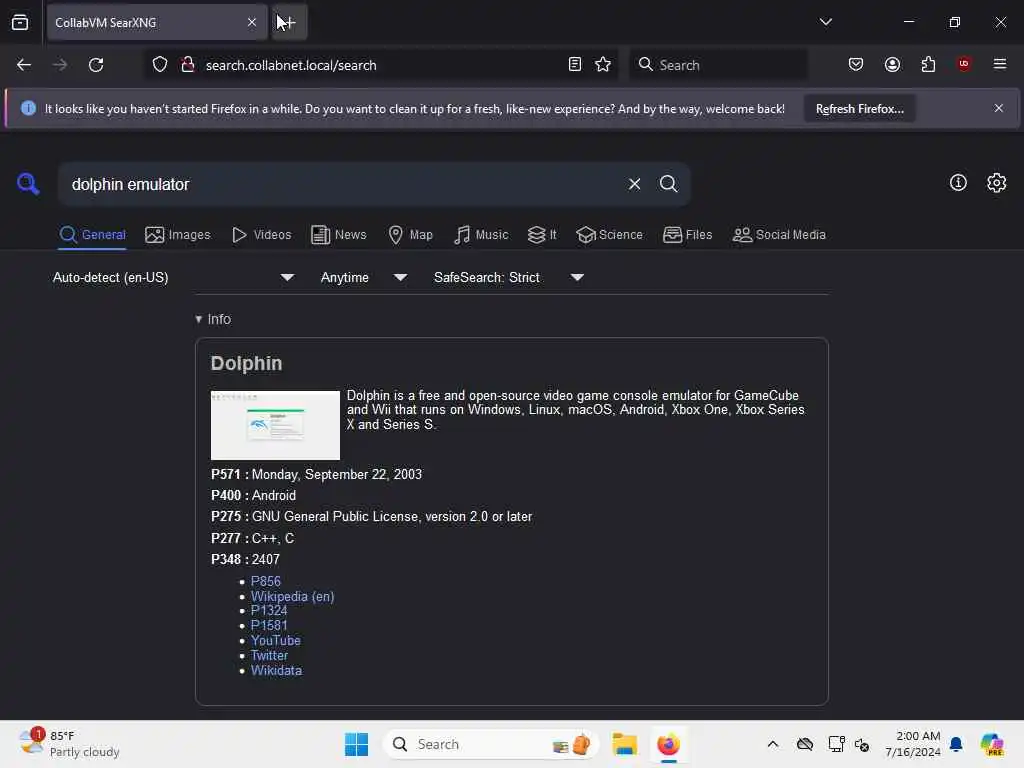This screenshot has height=768, width=1024.
Task: Switch to Science category tab
Action: [x=609, y=235]
